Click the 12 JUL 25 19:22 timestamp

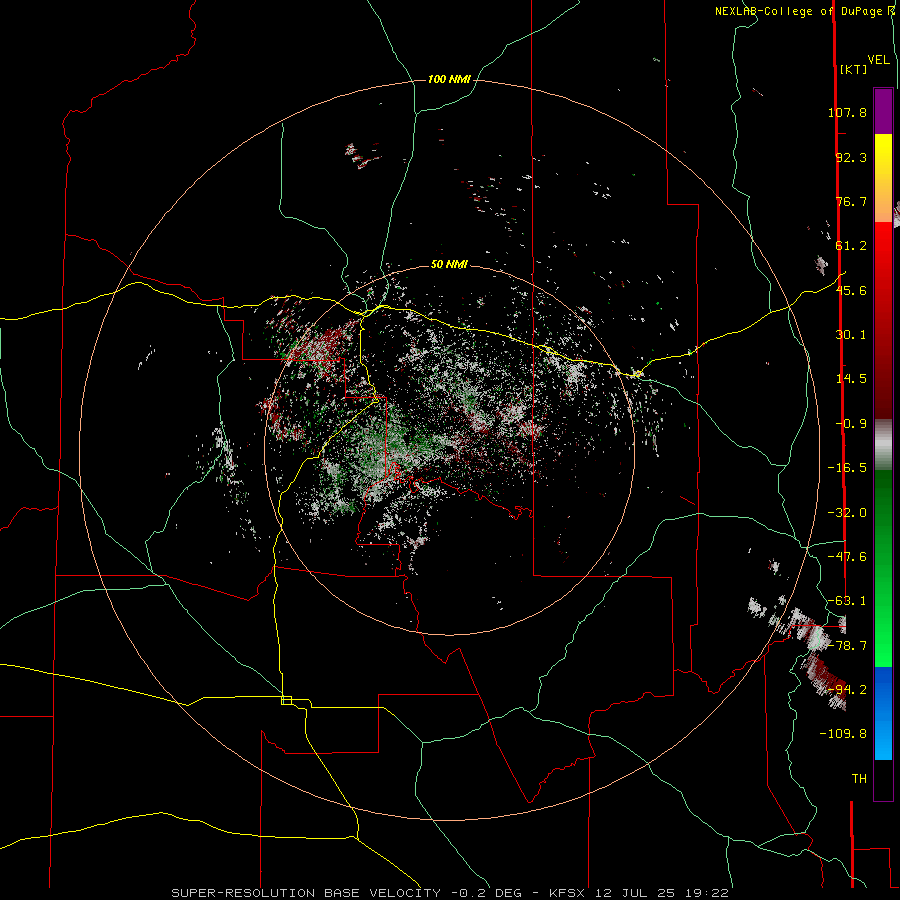coord(662,893)
